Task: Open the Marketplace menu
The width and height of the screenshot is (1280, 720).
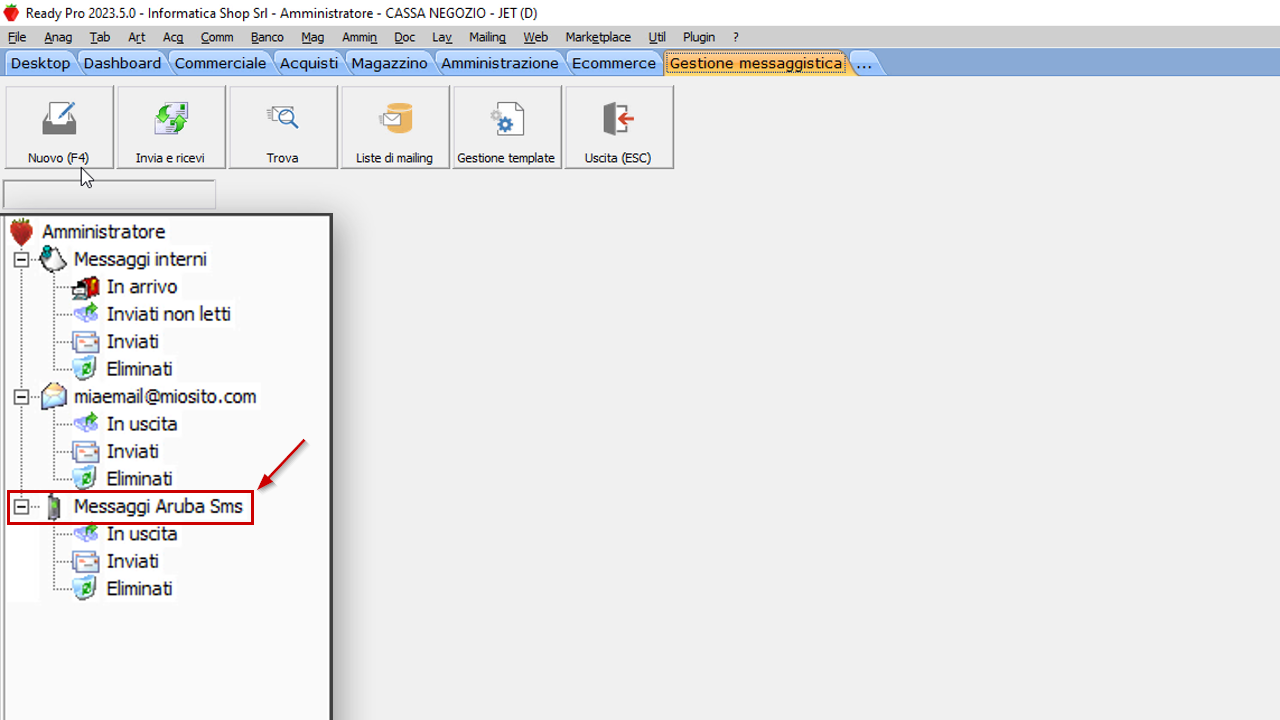Action: click(598, 37)
